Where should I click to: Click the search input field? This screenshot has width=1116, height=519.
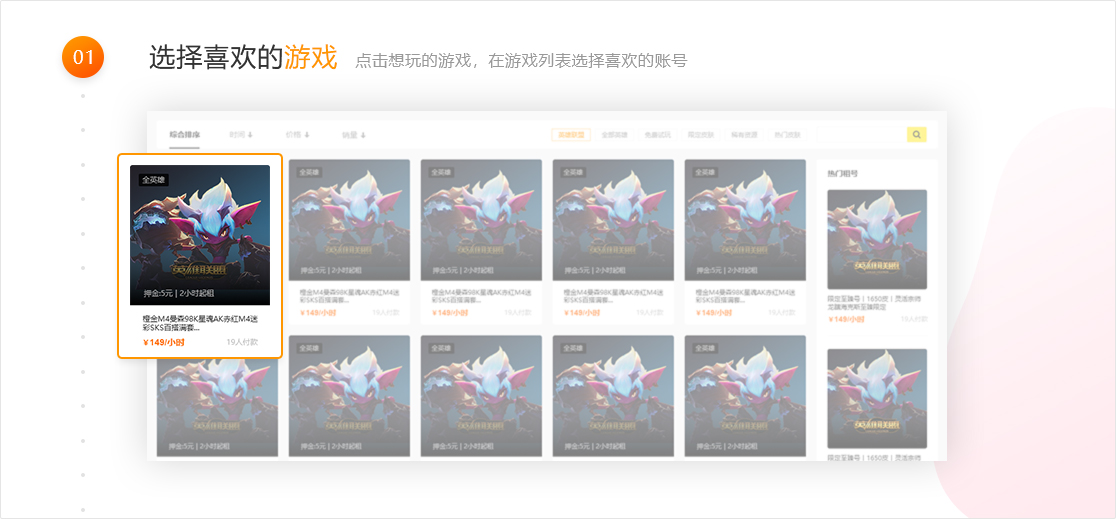(861, 134)
